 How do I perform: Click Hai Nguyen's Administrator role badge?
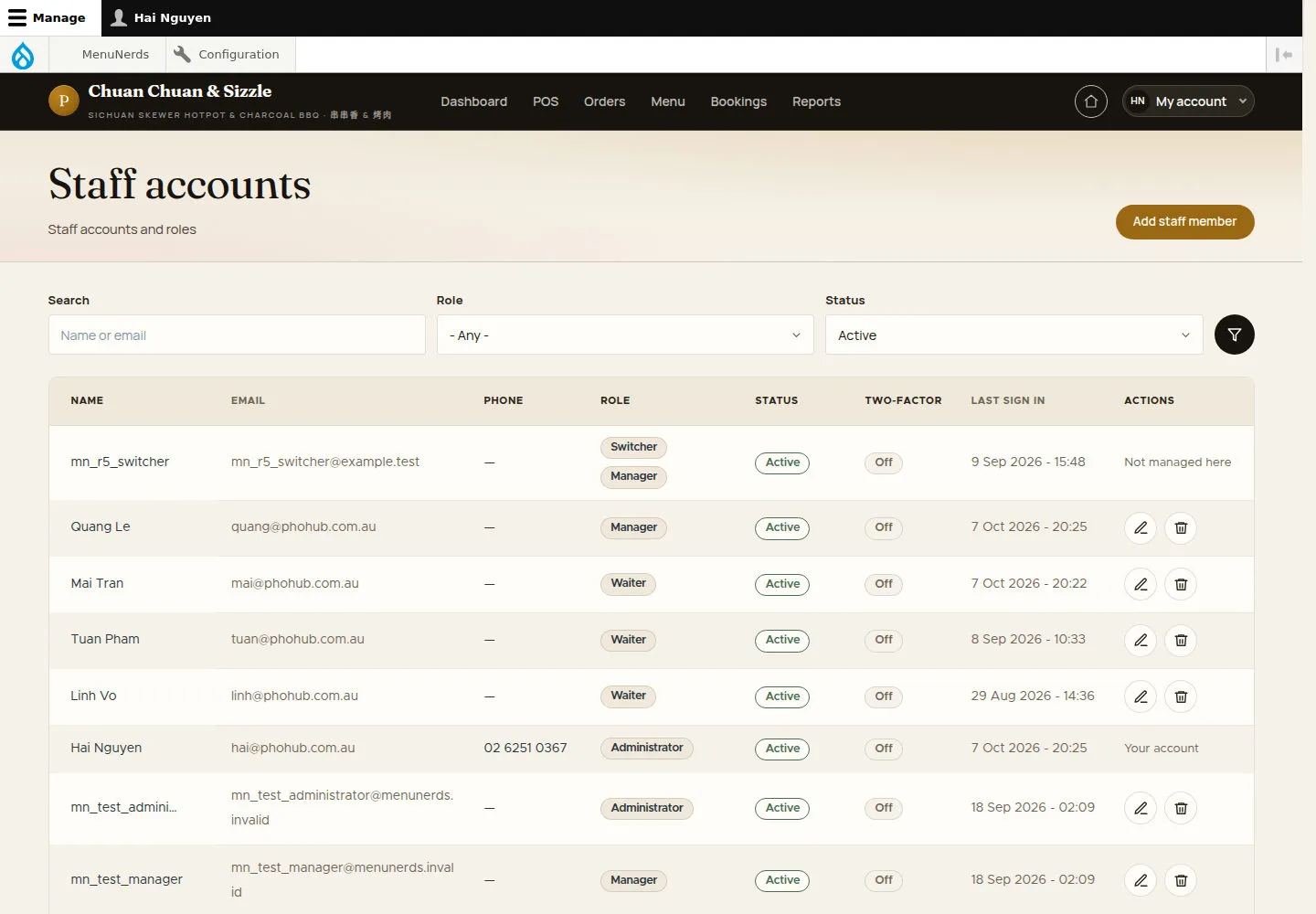(647, 748)
